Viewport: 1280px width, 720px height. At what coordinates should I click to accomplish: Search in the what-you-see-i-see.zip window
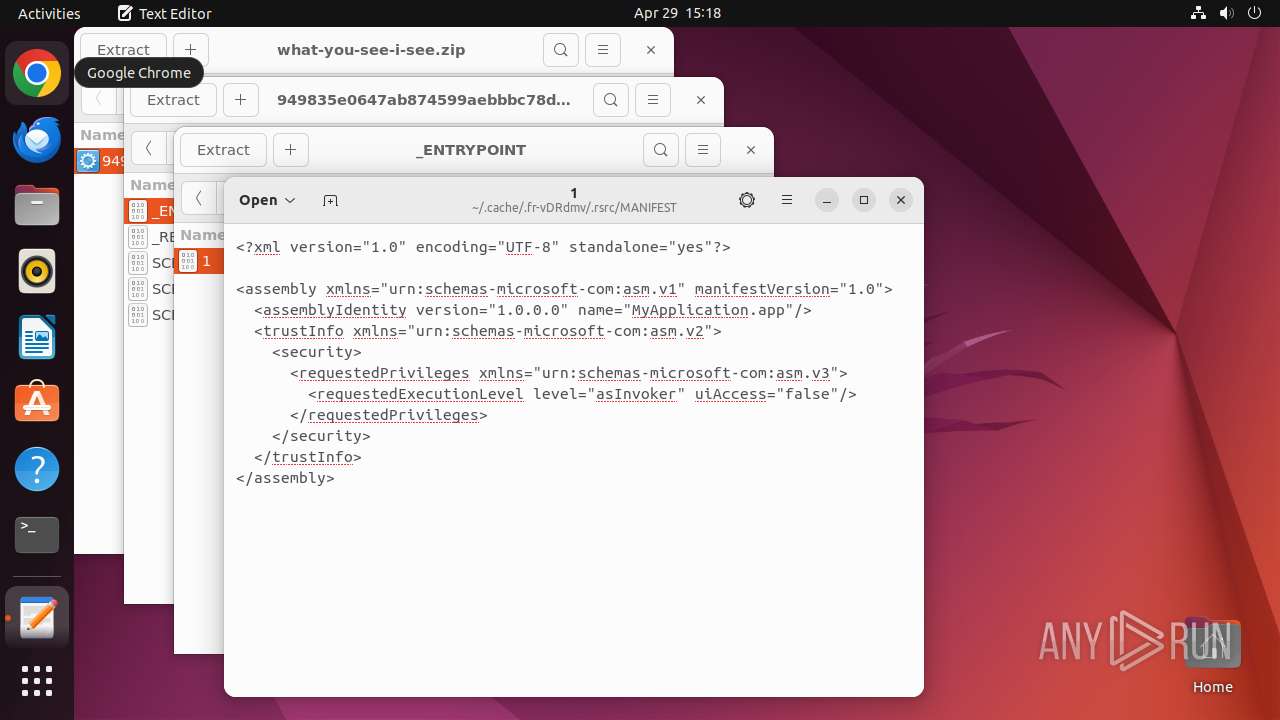(x=560, y=50)
